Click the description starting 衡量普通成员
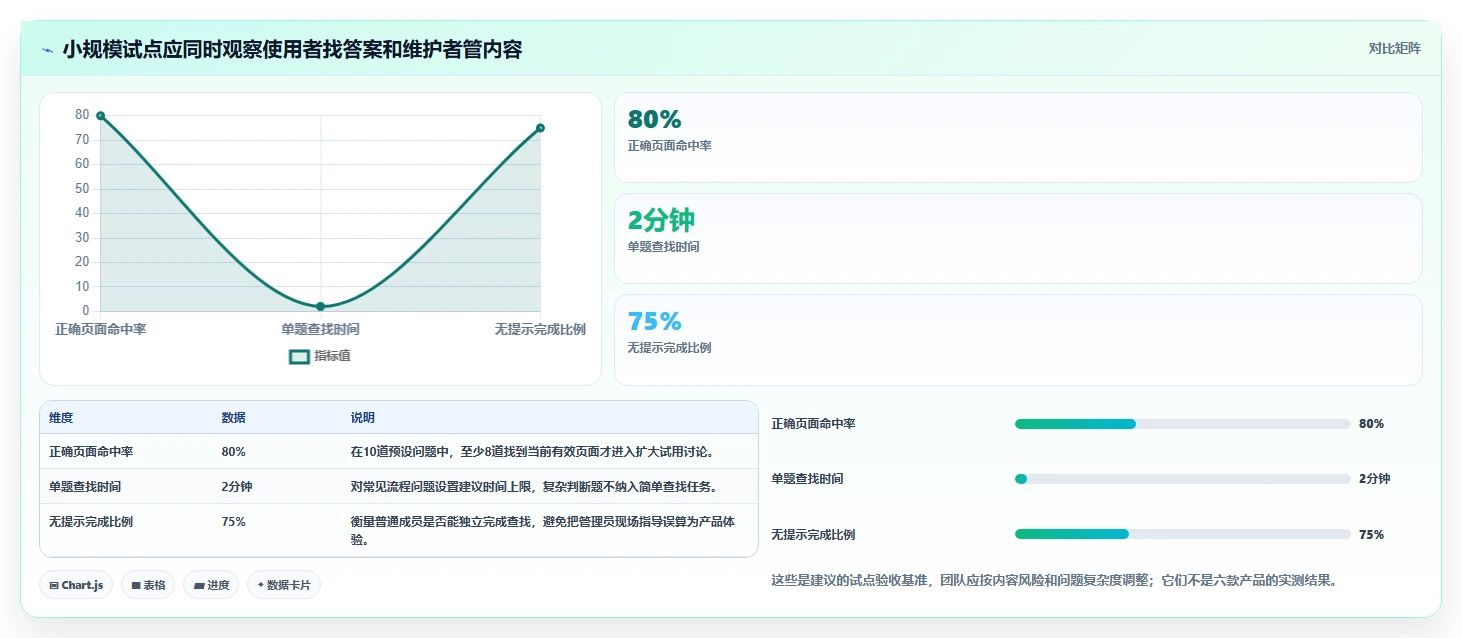The width and height of the screenshot is (1462, 638). coord(543,531)
